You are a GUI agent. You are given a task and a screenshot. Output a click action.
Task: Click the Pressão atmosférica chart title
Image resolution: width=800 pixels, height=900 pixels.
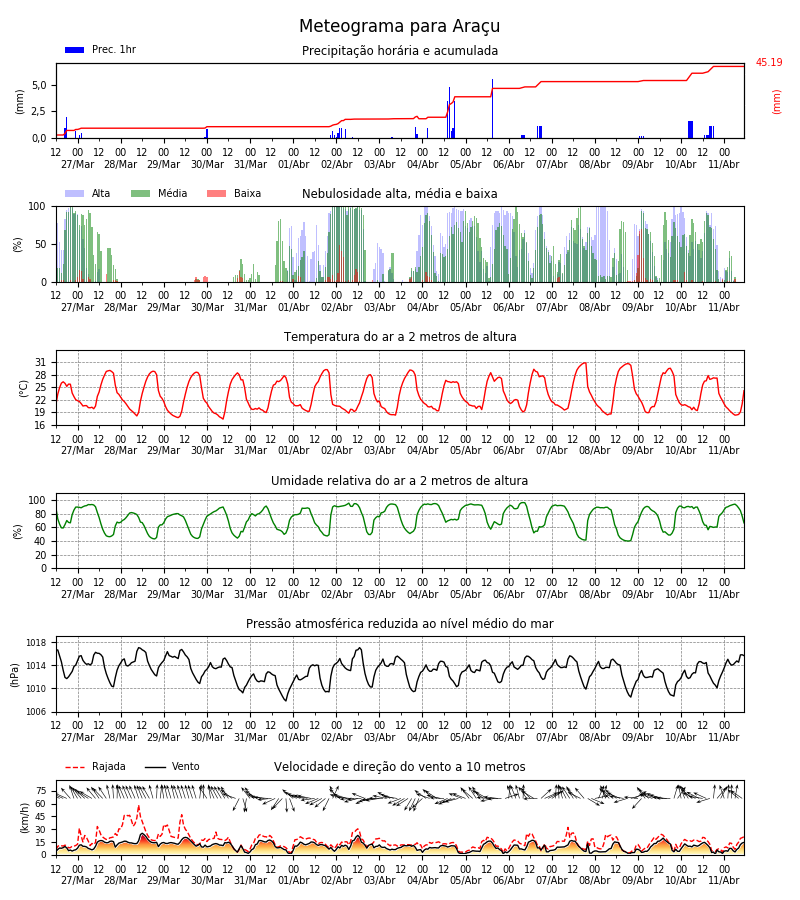click(x=400, y=623)
